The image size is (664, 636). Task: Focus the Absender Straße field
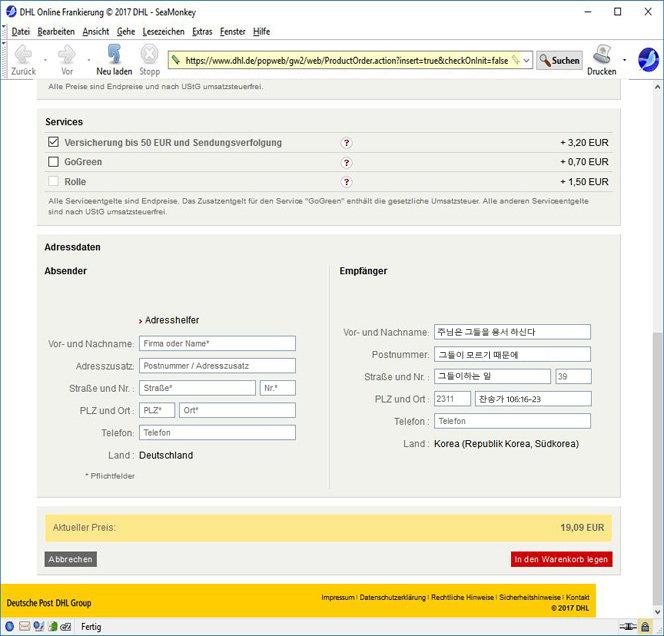coord(197,388)
